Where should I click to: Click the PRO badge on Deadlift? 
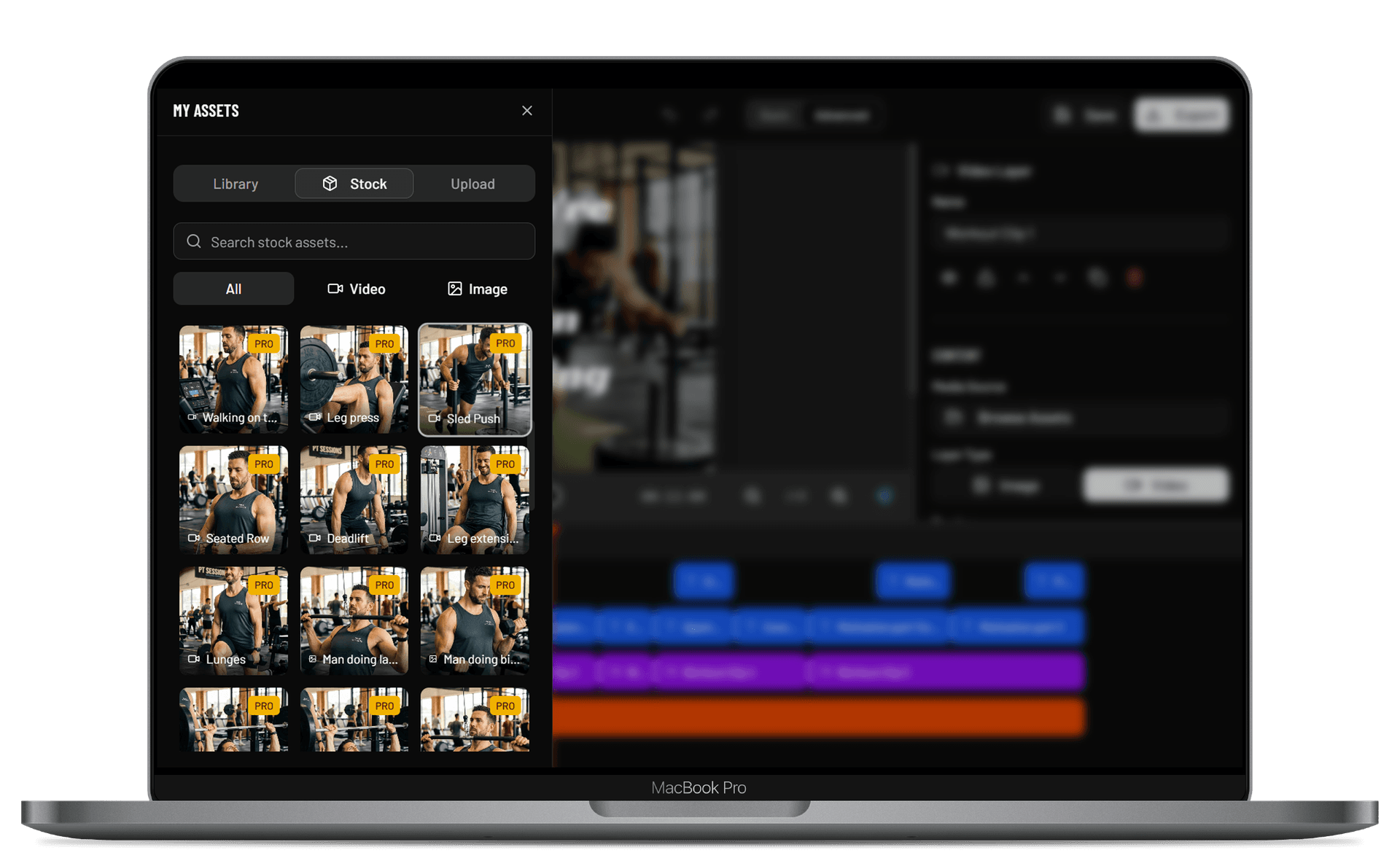[x=384, y=464]
